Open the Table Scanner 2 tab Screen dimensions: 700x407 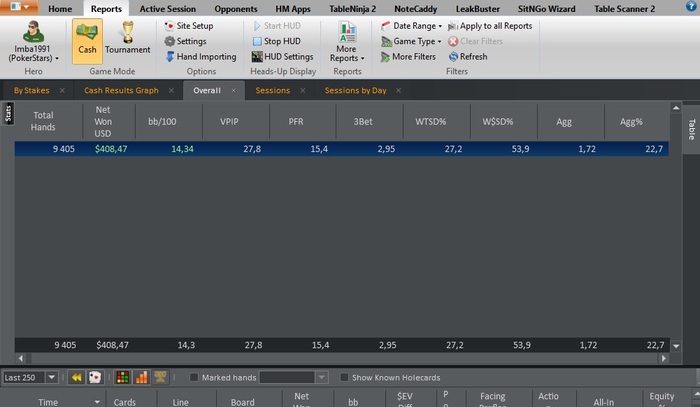tap(625, 8)
